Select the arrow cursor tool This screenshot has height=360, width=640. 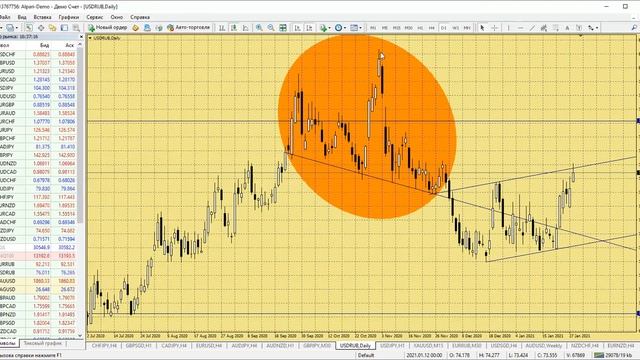482,28
